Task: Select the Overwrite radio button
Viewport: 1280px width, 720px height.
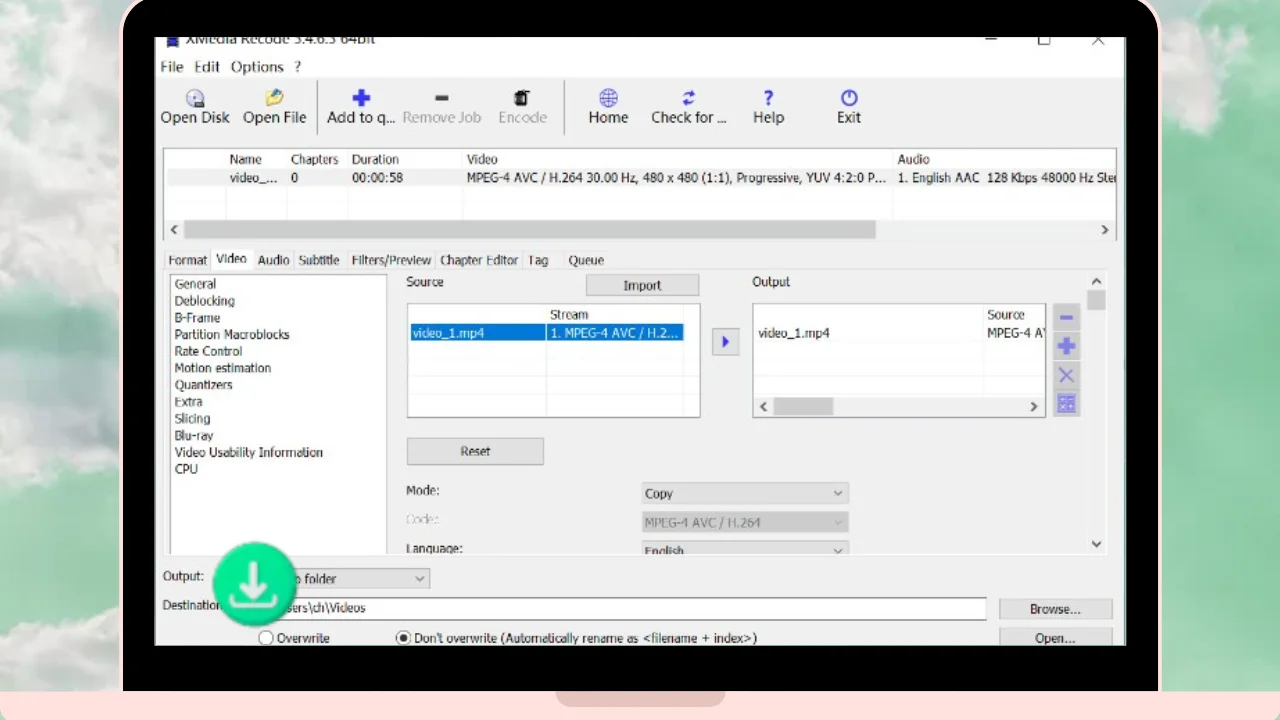Action: tap(266, 638)
